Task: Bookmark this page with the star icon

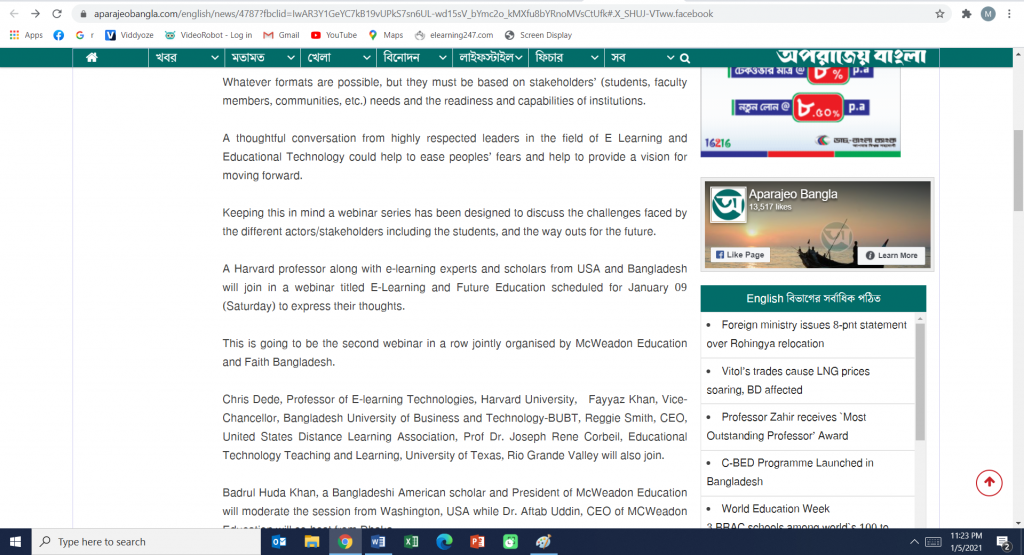Action: 940,14
